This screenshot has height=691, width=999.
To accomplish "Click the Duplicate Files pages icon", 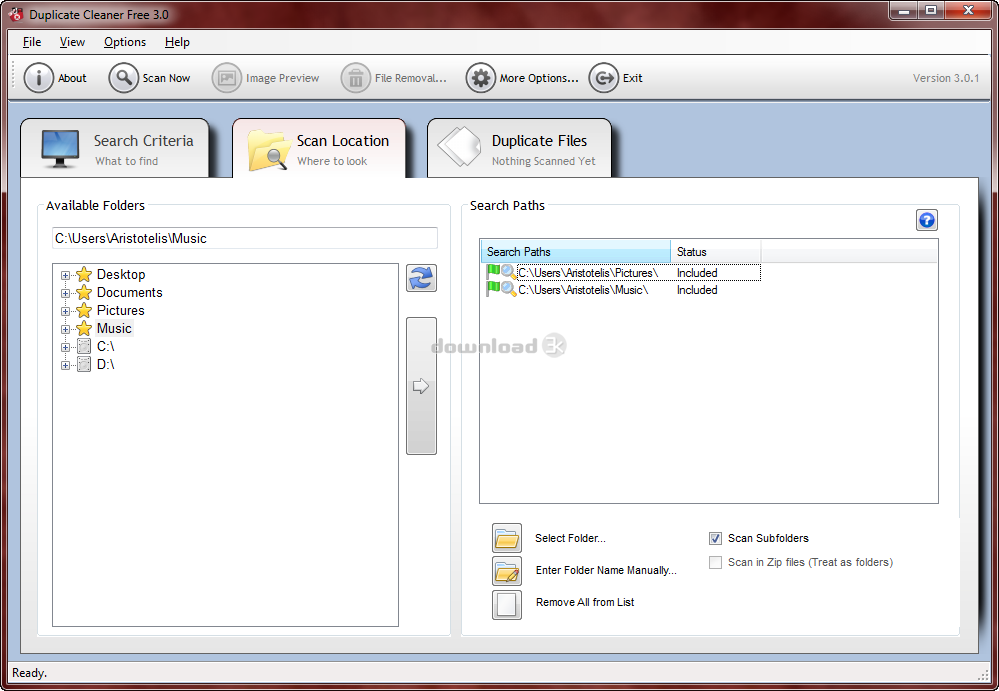I will point(459,146).
